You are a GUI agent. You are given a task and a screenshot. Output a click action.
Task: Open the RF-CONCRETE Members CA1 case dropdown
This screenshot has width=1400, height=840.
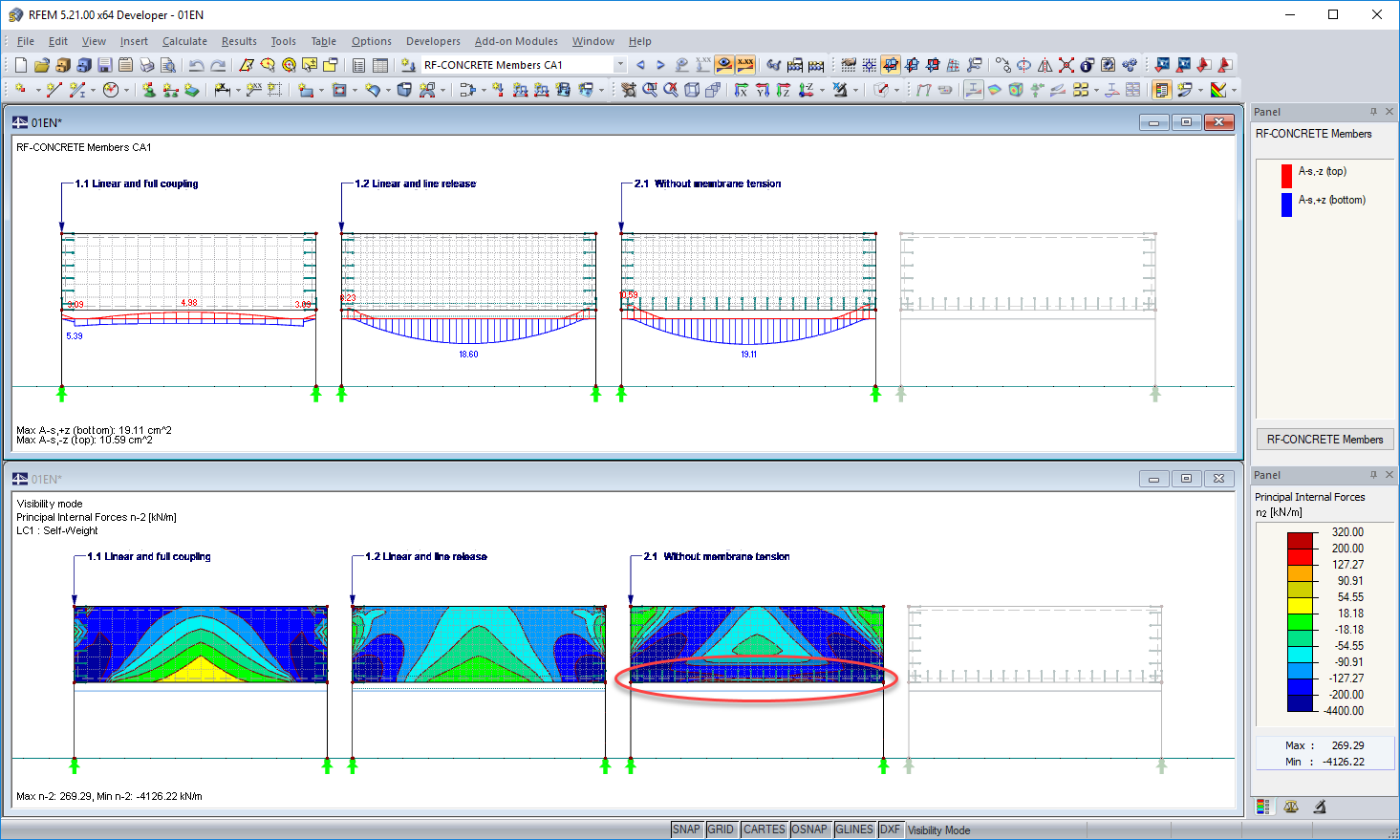click(x=620, y=65)
